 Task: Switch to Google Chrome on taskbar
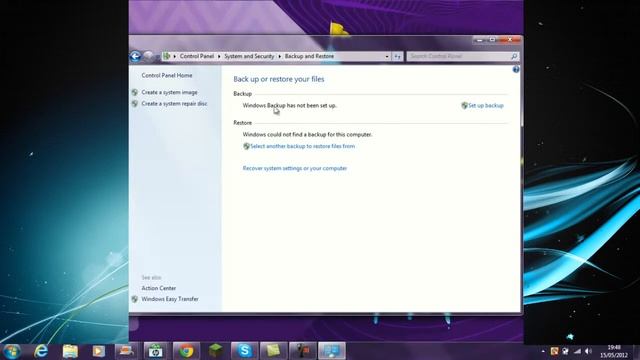[x=186, y=351]
